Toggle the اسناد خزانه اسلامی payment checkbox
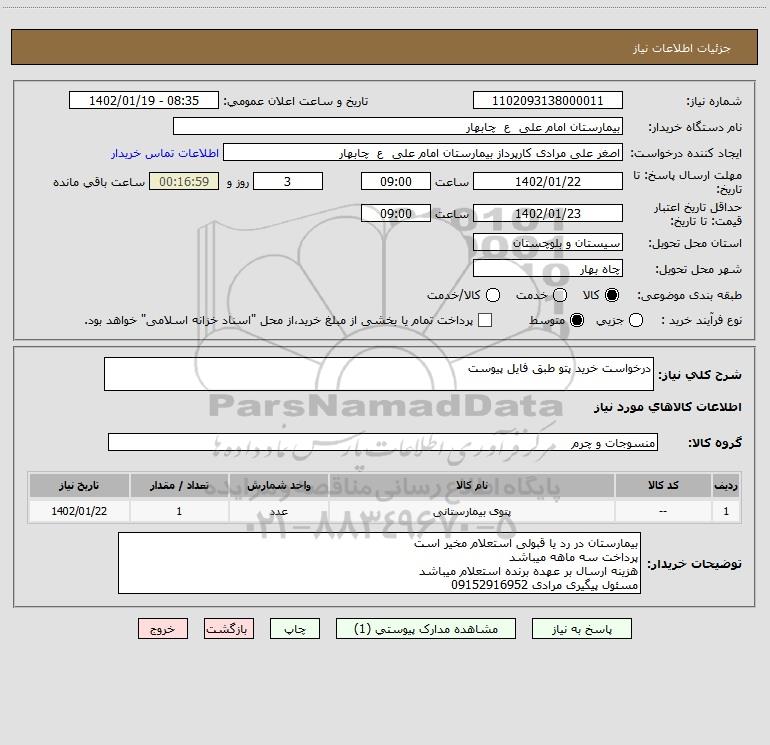Image resolution: width=770 pixels, height=745 pixels. coord(485,320)
